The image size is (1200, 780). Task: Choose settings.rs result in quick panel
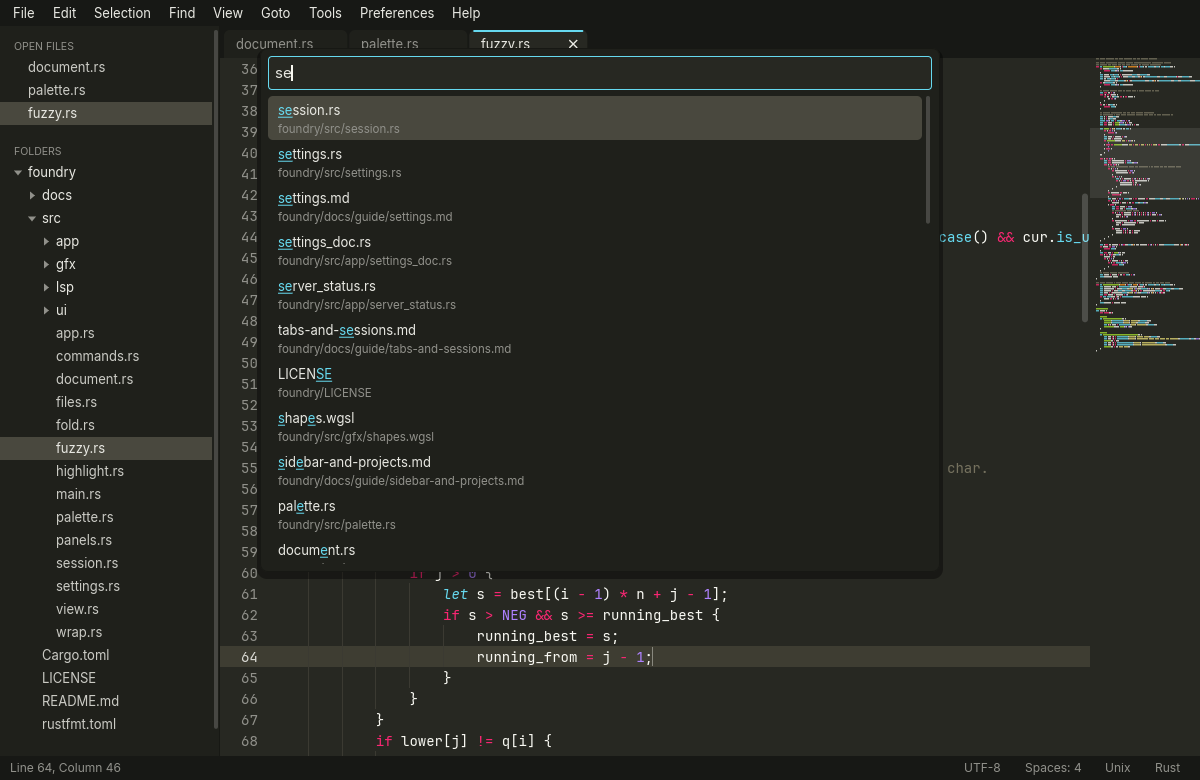(x=595, y=162)
